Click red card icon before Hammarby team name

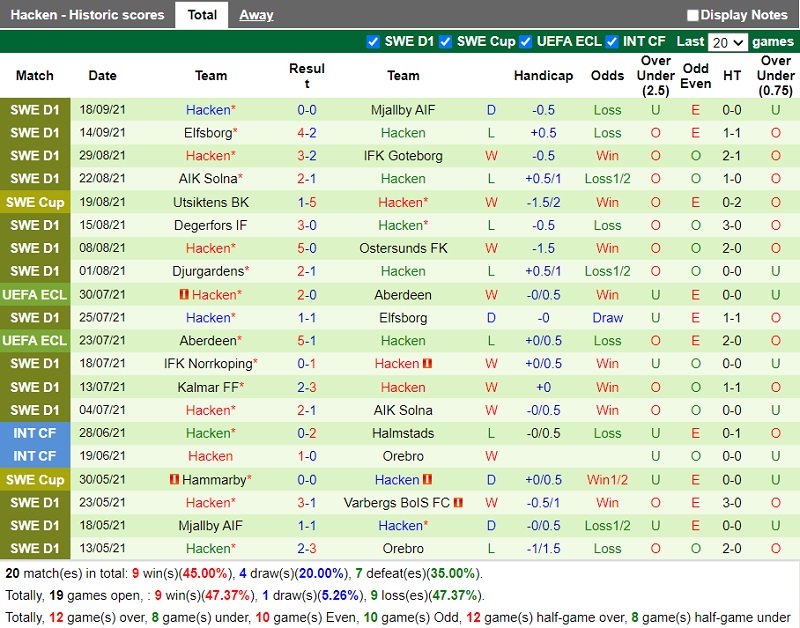tap(174, 480)
